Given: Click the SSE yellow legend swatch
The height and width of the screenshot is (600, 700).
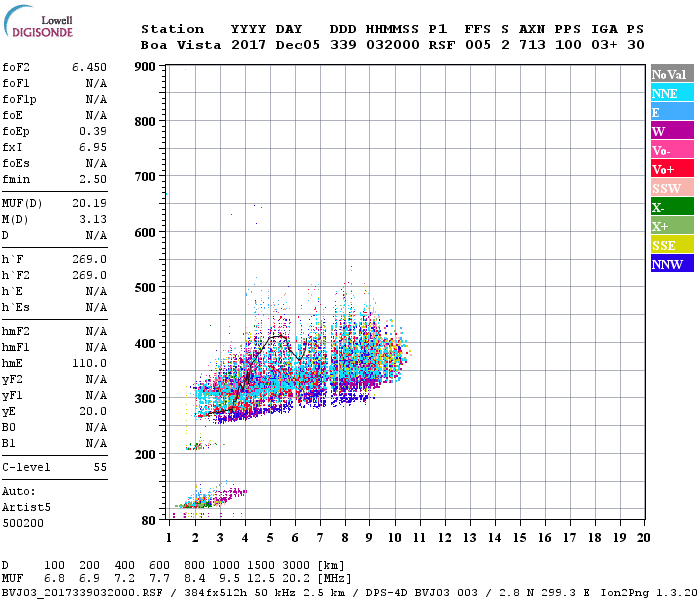Looking at the screenshot, I should tap(672, 245).
